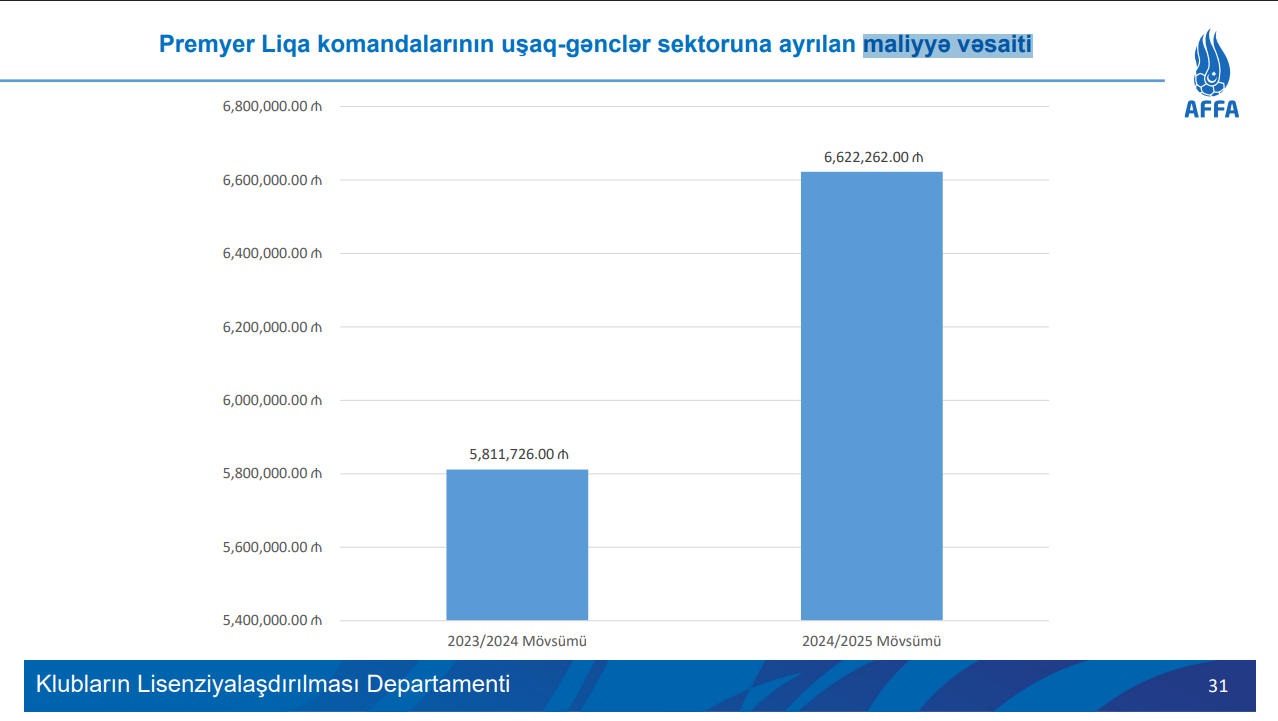
Task: Click slide page number 31
Action: pyautogui.click(x=1217, y=686)
